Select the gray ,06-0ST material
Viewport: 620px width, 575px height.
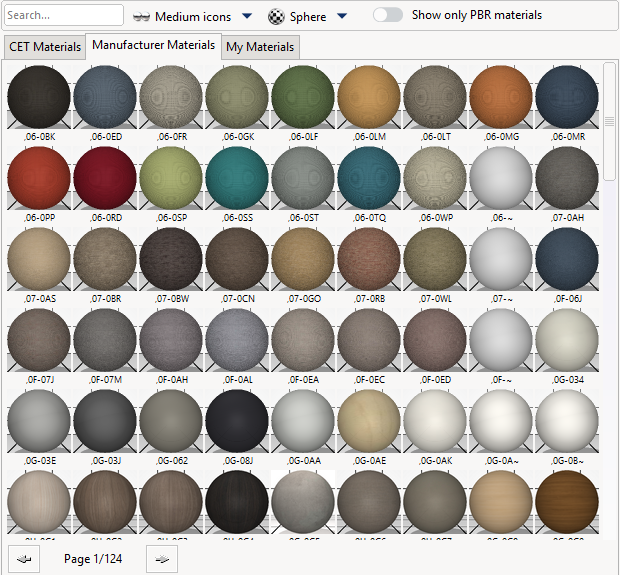point(303,178)
